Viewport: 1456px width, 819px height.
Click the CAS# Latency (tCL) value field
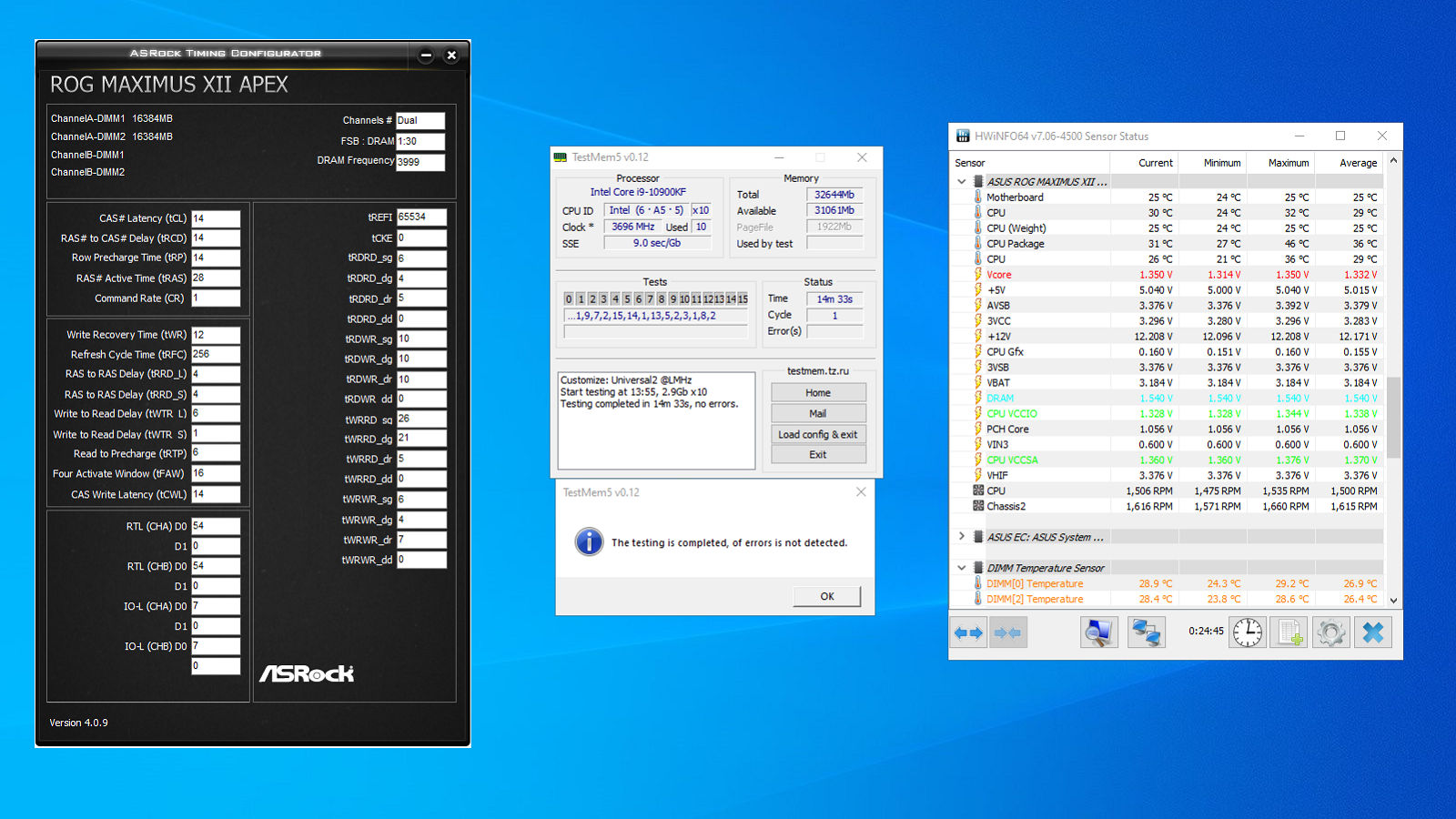click(x=216, y=218)
